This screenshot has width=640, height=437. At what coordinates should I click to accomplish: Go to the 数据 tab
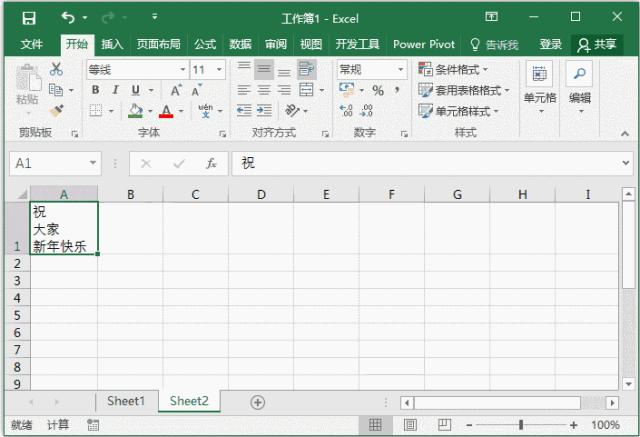click(x=240, y=44)
